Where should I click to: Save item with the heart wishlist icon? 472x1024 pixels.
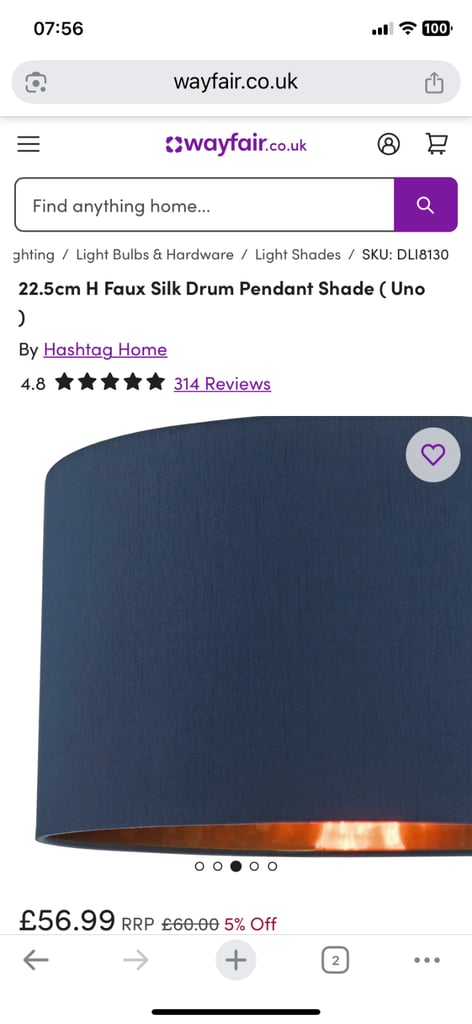pyautogui.click(x=433, y=455)
